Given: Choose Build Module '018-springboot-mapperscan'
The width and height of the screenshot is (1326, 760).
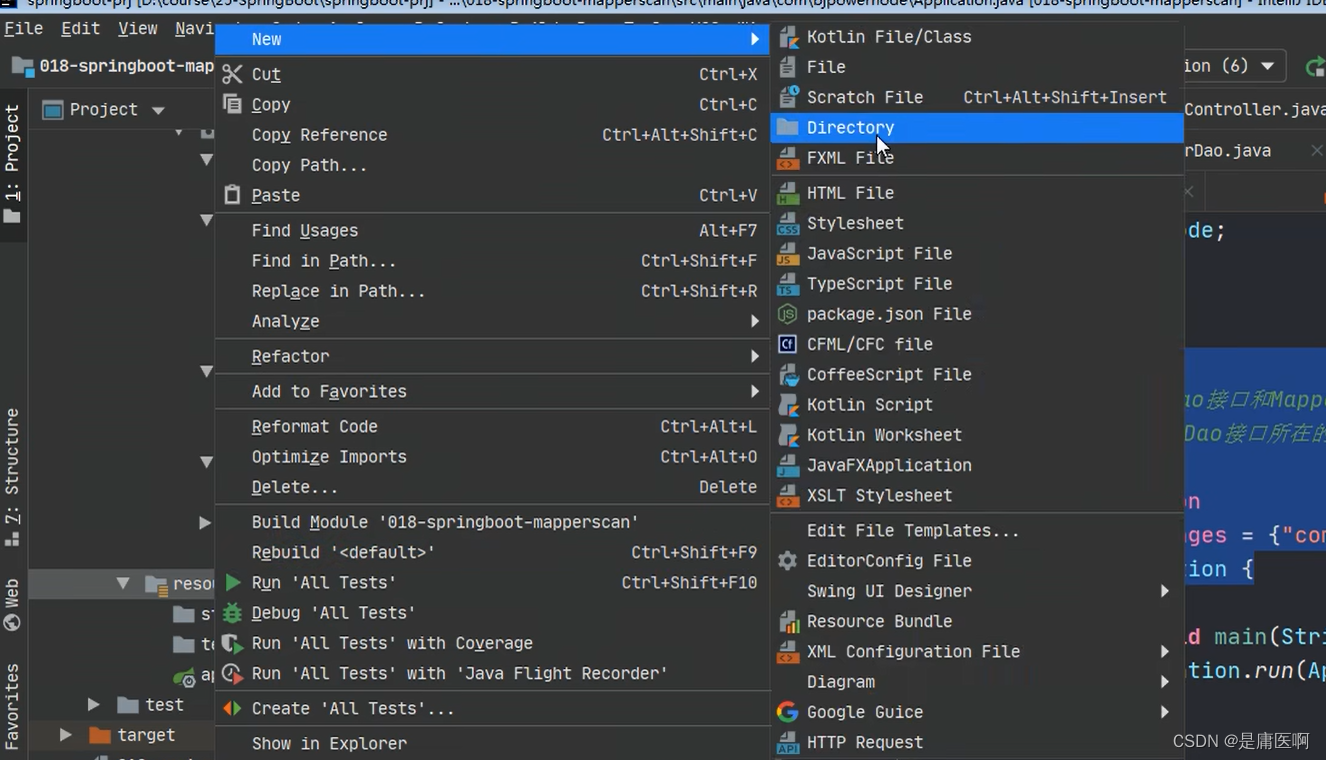Looking at the screenshot, I should tap(492, 522).
